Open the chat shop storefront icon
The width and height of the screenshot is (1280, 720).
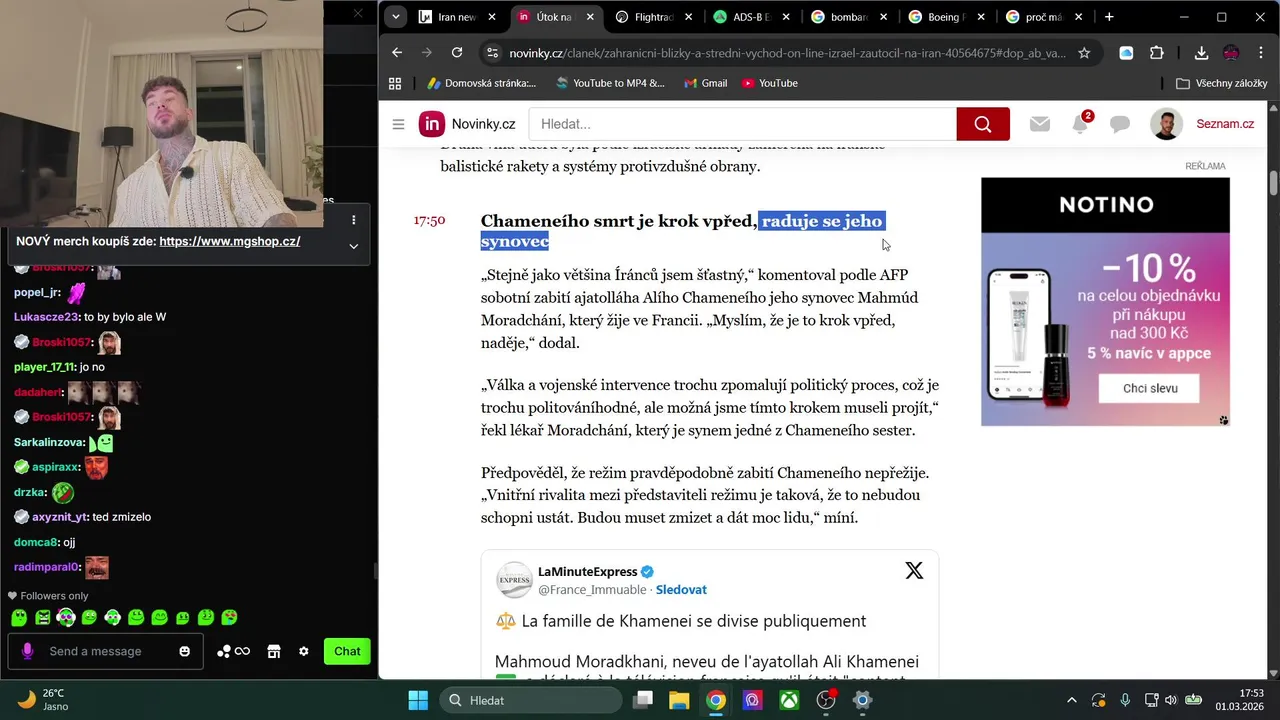[x=273, y=651]
